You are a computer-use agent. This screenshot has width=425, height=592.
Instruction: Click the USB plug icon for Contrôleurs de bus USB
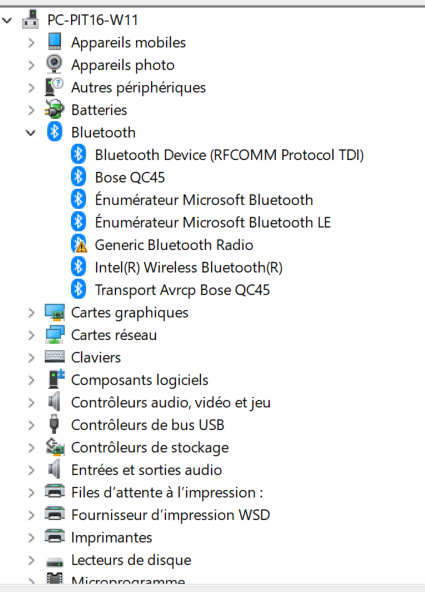tap(54, 424)
